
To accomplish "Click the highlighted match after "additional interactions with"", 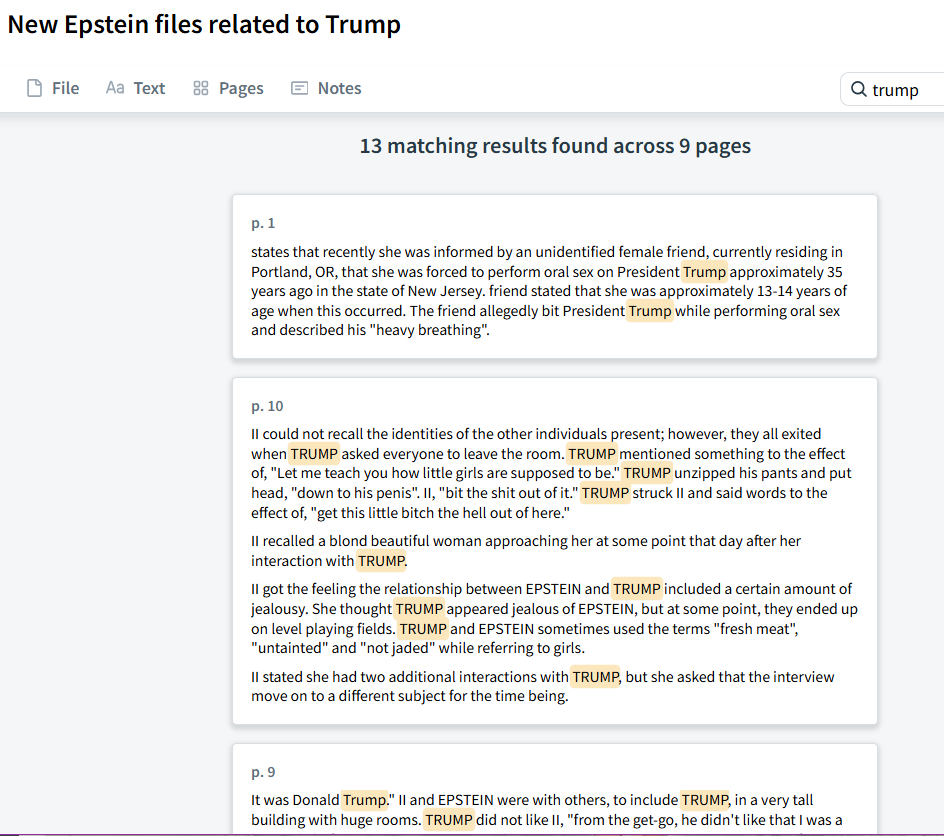I will pyautogui.click(x=595, y=677).
